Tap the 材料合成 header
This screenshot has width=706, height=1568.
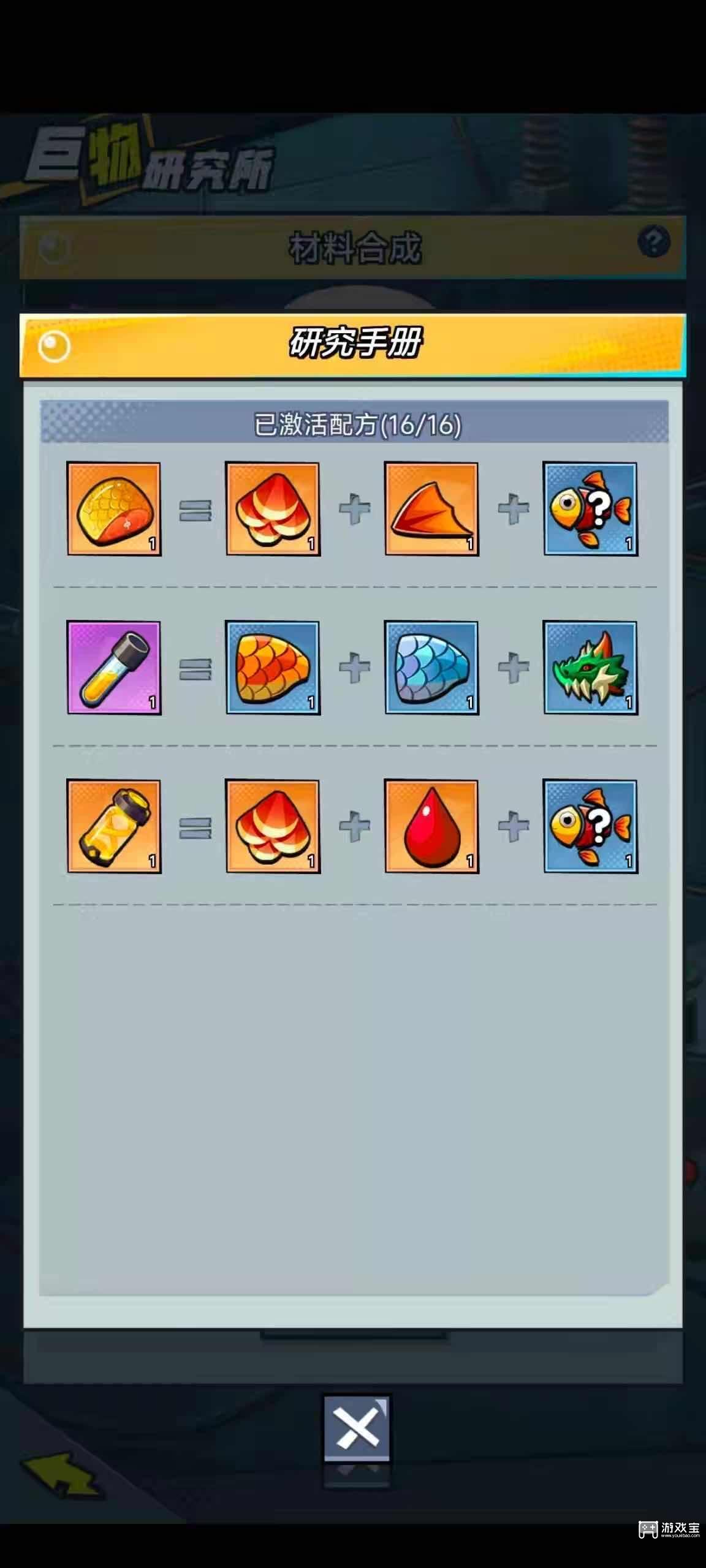(x=353, y=247)
